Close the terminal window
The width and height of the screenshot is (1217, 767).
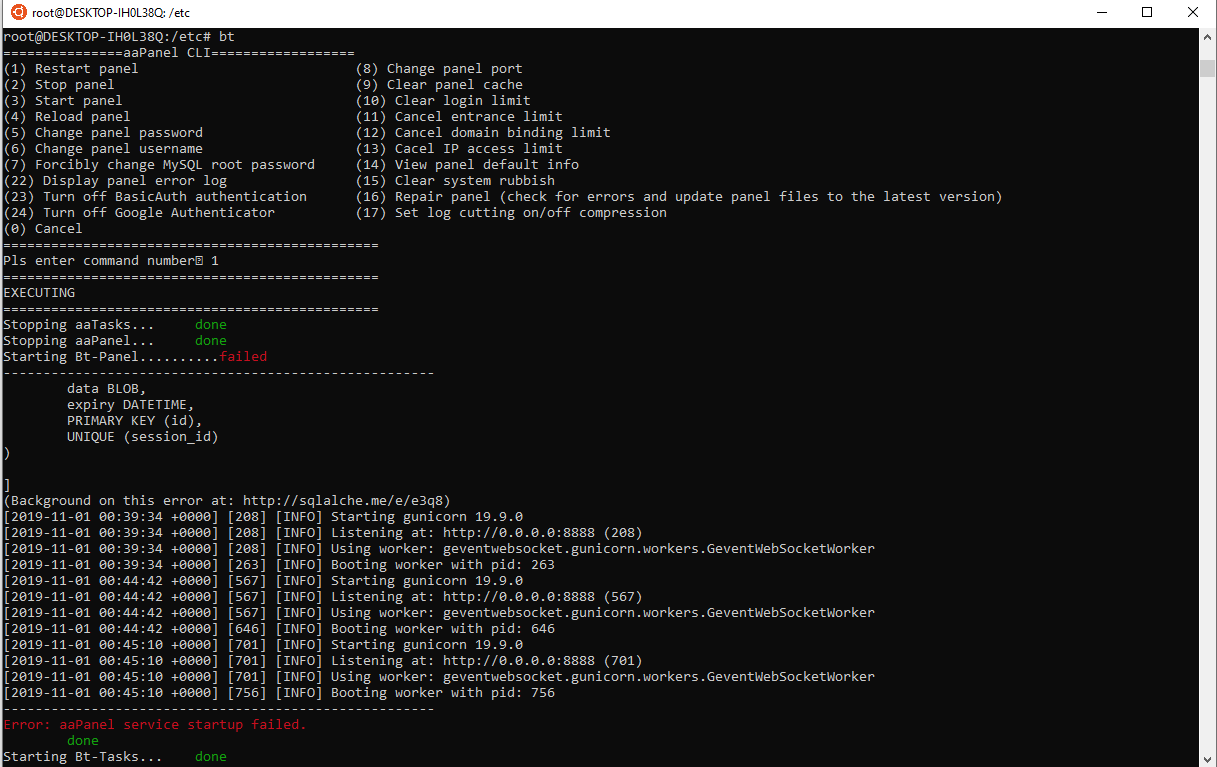point(1193,13)
